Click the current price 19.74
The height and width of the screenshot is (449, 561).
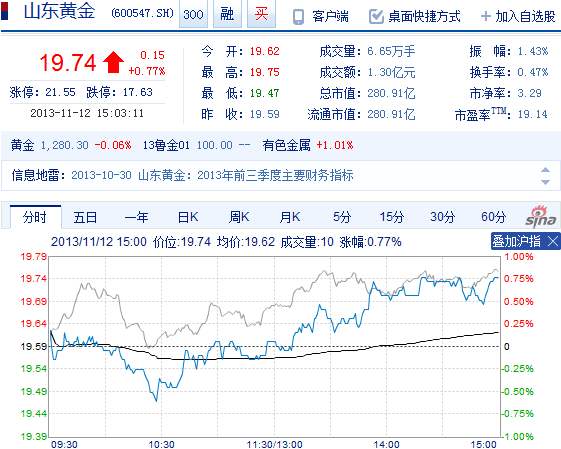pos(68,63)
